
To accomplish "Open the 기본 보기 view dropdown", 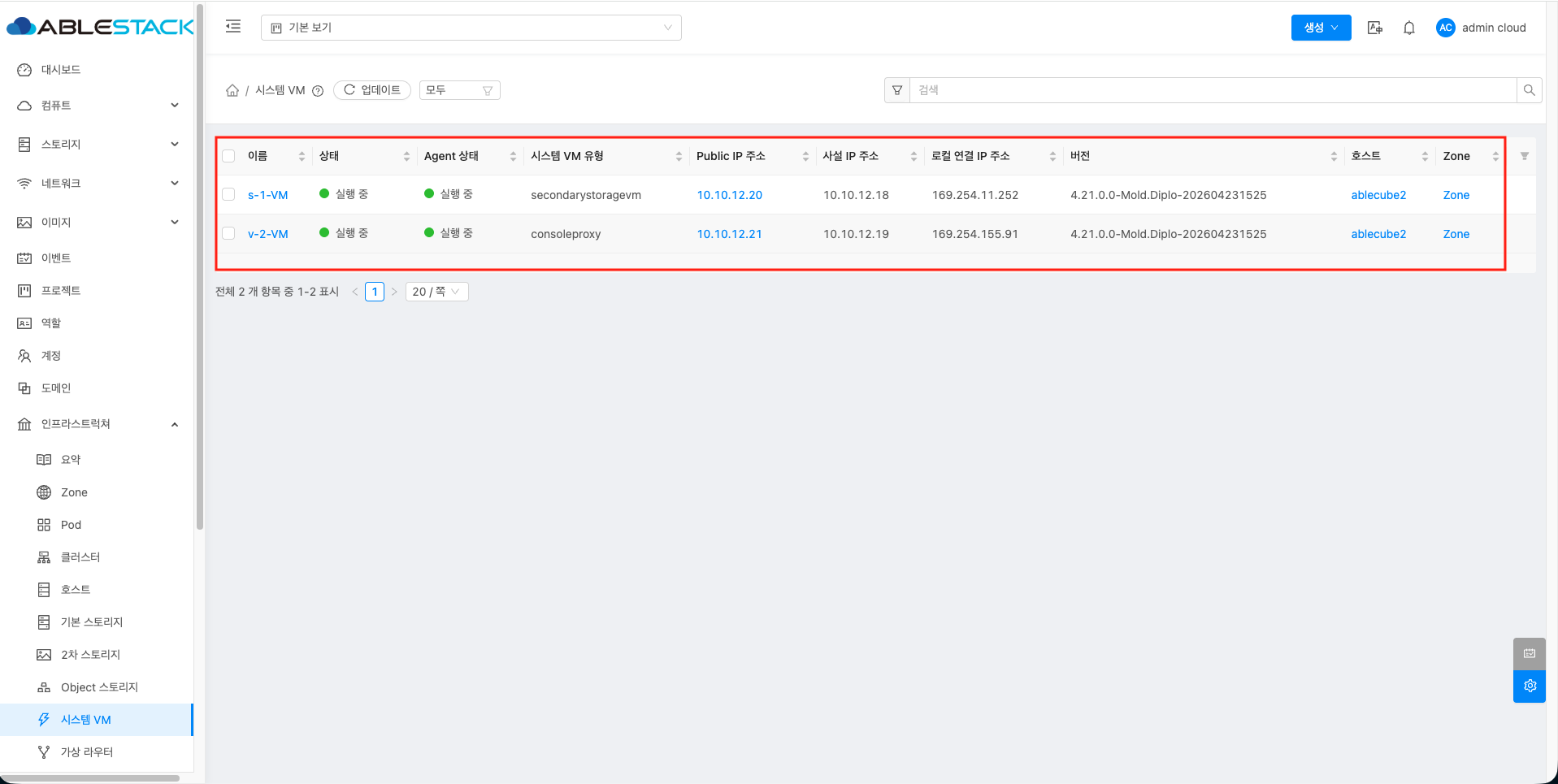I will click(471, 28).
